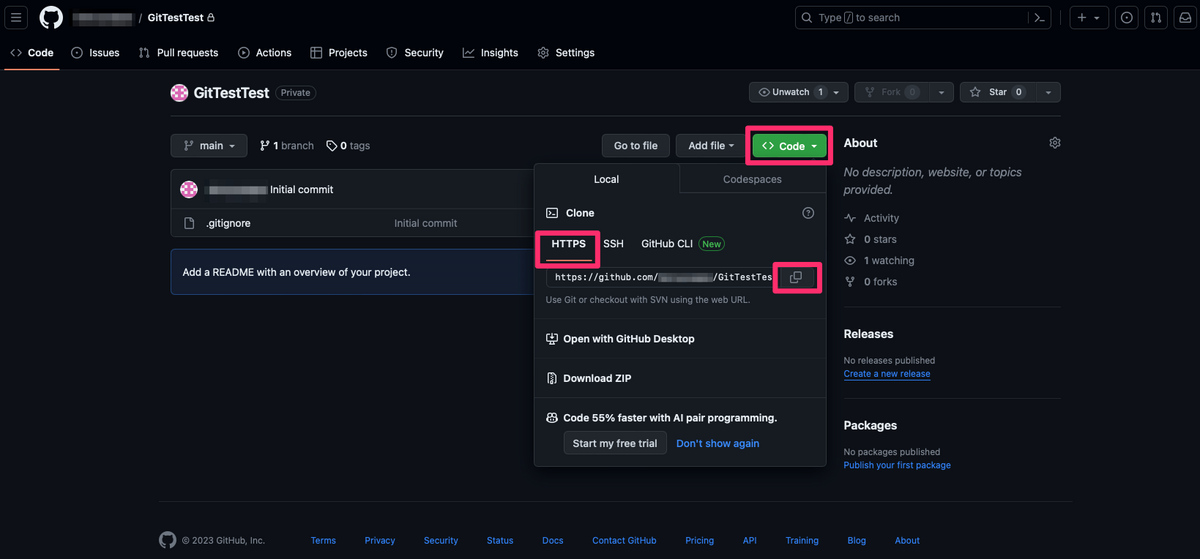
Task: Copy the clone URL to clipboard
Action: pos(796,277)
